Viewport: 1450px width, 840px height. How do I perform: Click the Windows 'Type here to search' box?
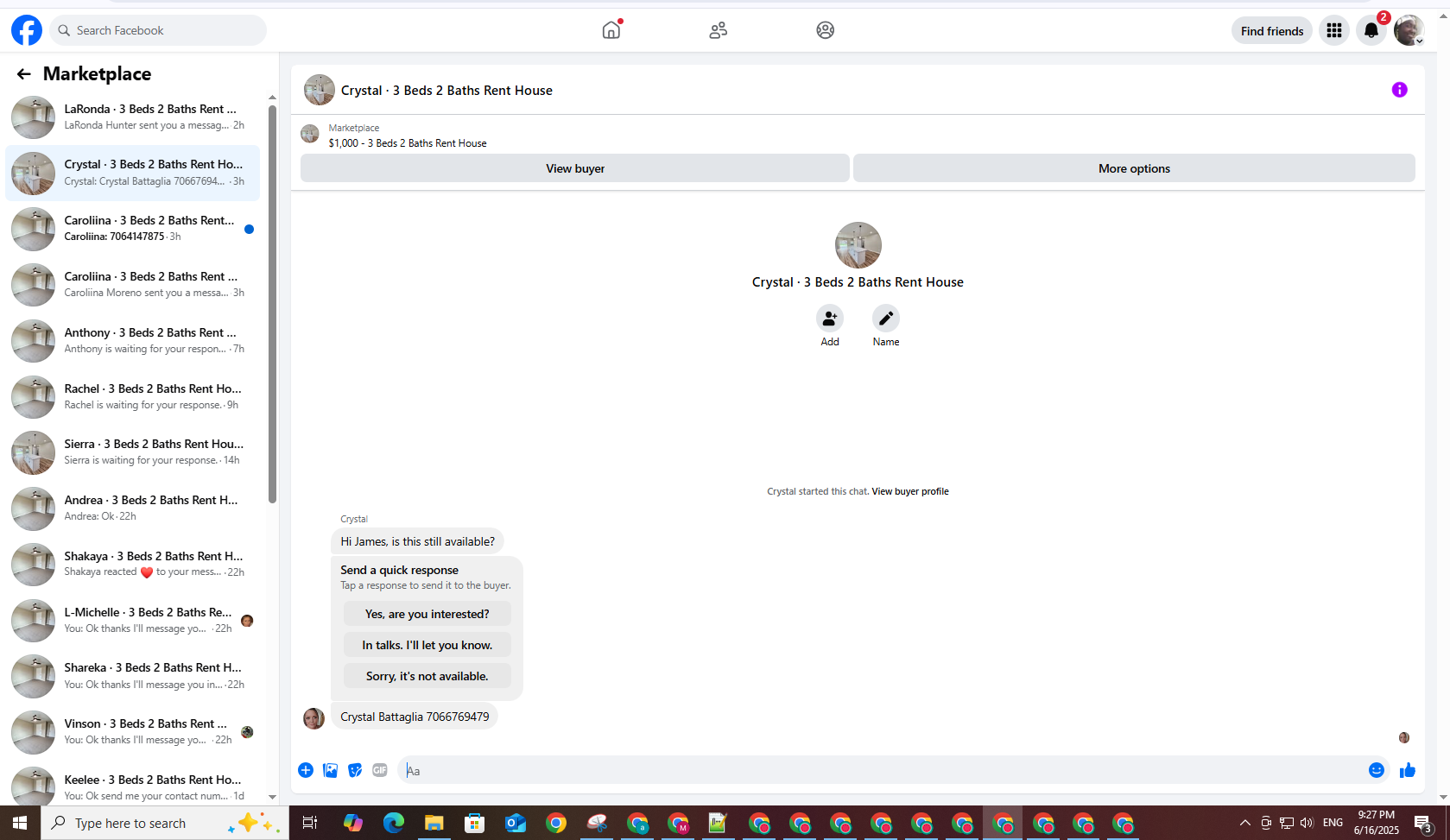(164, 823)
